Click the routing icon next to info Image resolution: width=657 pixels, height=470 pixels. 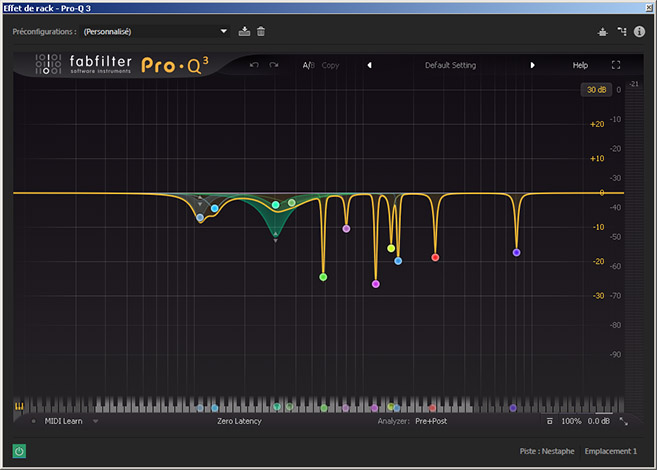[x=622, y=31]
